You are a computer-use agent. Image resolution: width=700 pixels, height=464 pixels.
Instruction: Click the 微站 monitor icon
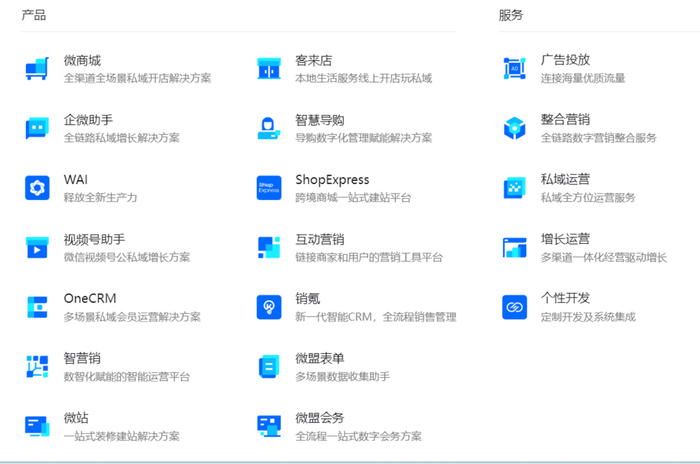(37, 426)
